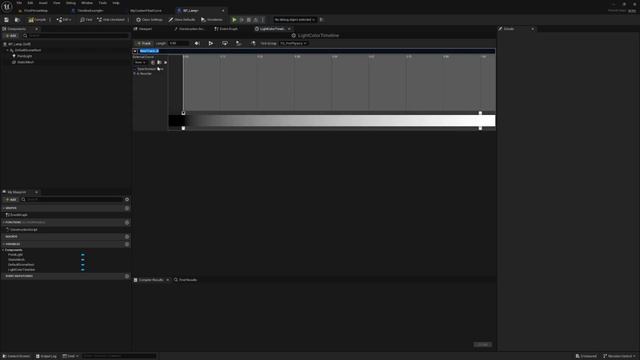Select the LightColorTimeline variable
The height and width of the screenshot is (360, 640).
pyautogui.click(x=22, y=270)
